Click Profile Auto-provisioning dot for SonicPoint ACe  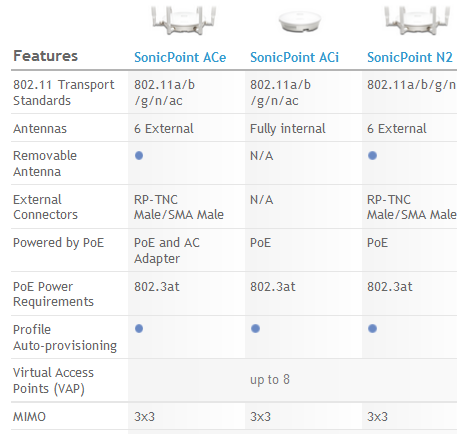(x=139, y=329)
